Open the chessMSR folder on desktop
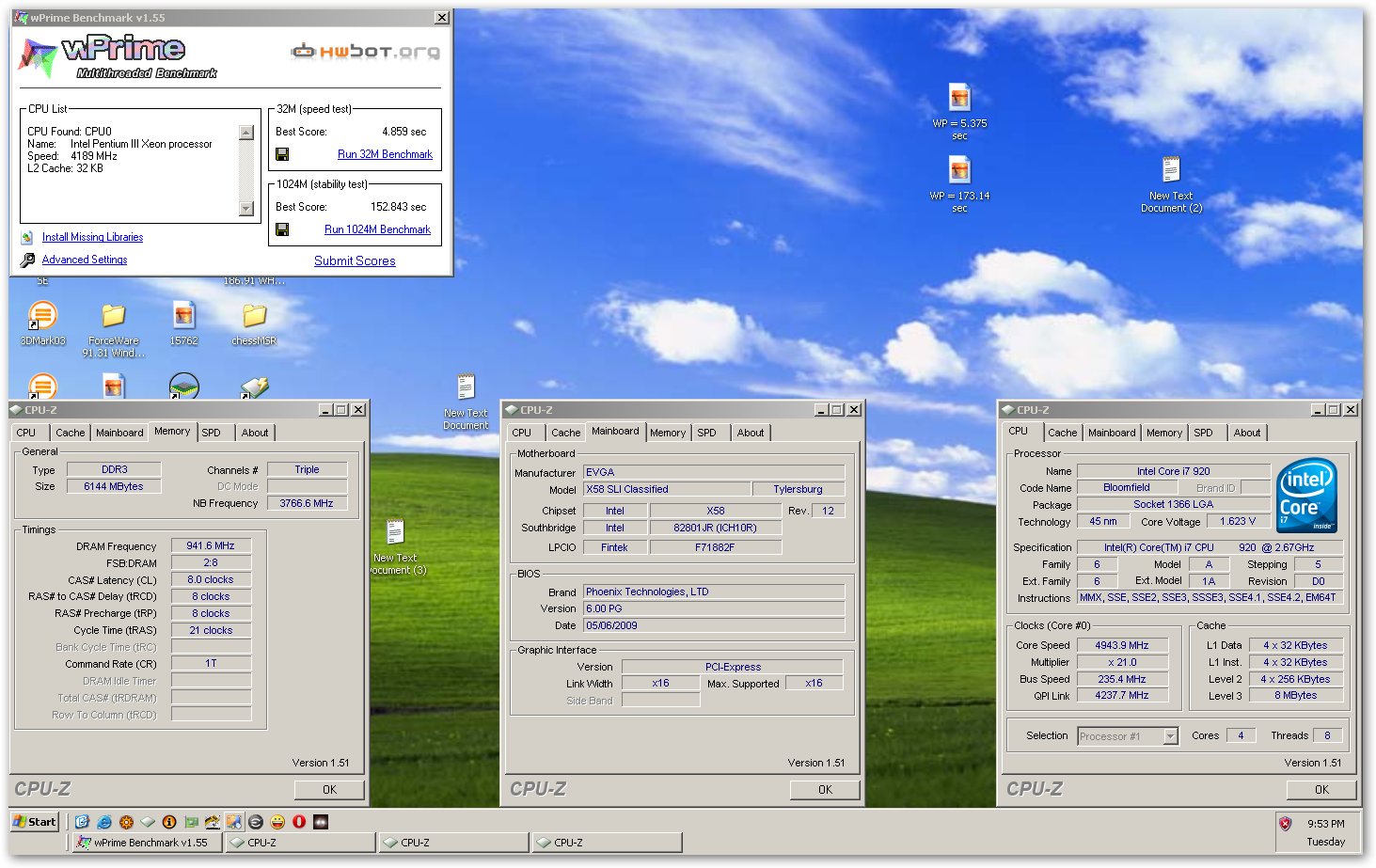1376x868 pixels. pos(254,324)
